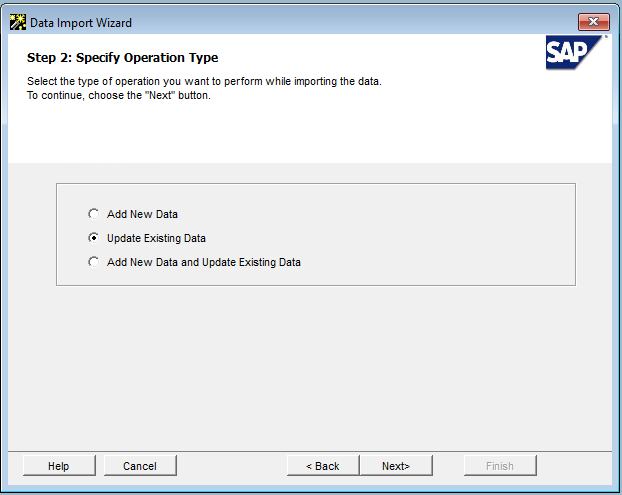The image size is (622, 495).
Task: Select the Add New Data radio button
Action: (94, 214)
